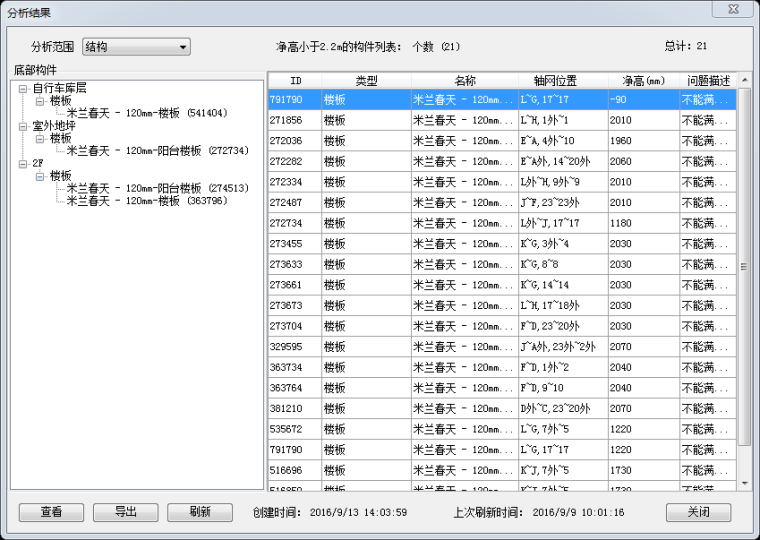Image resolution: width=760 pixels, height=540 pixels.
Task: Click the 导出 button
Action: tap(126, 512)
